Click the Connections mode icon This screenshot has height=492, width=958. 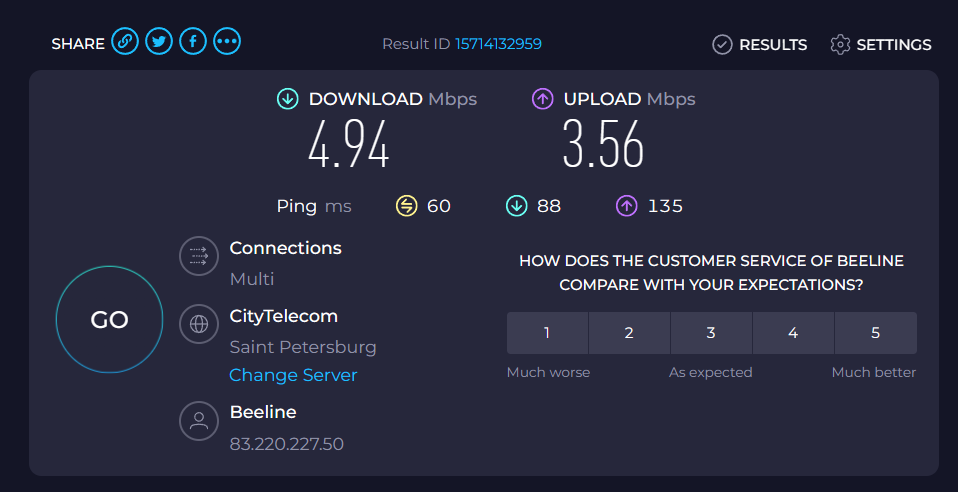tap(199, 256)
